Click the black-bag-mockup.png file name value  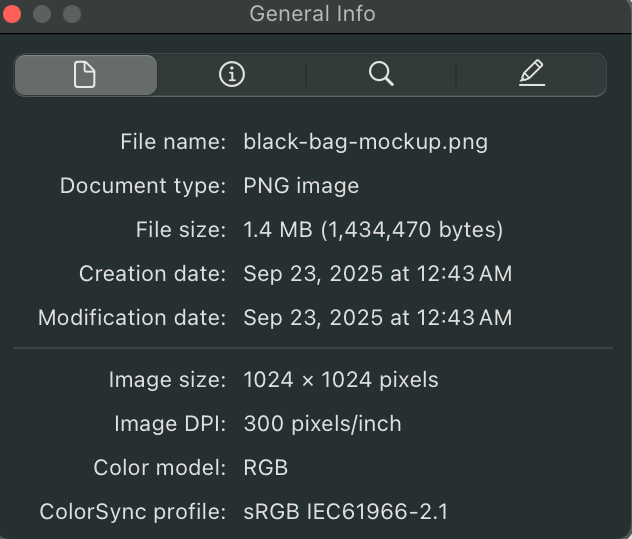click(365, 142)
